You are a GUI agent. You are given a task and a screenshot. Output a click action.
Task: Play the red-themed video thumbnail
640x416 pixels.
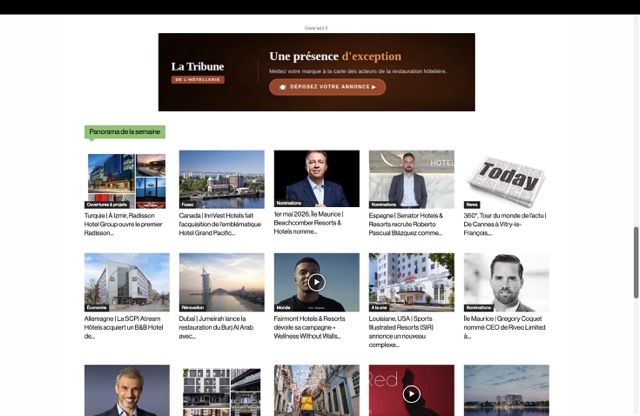411,394
